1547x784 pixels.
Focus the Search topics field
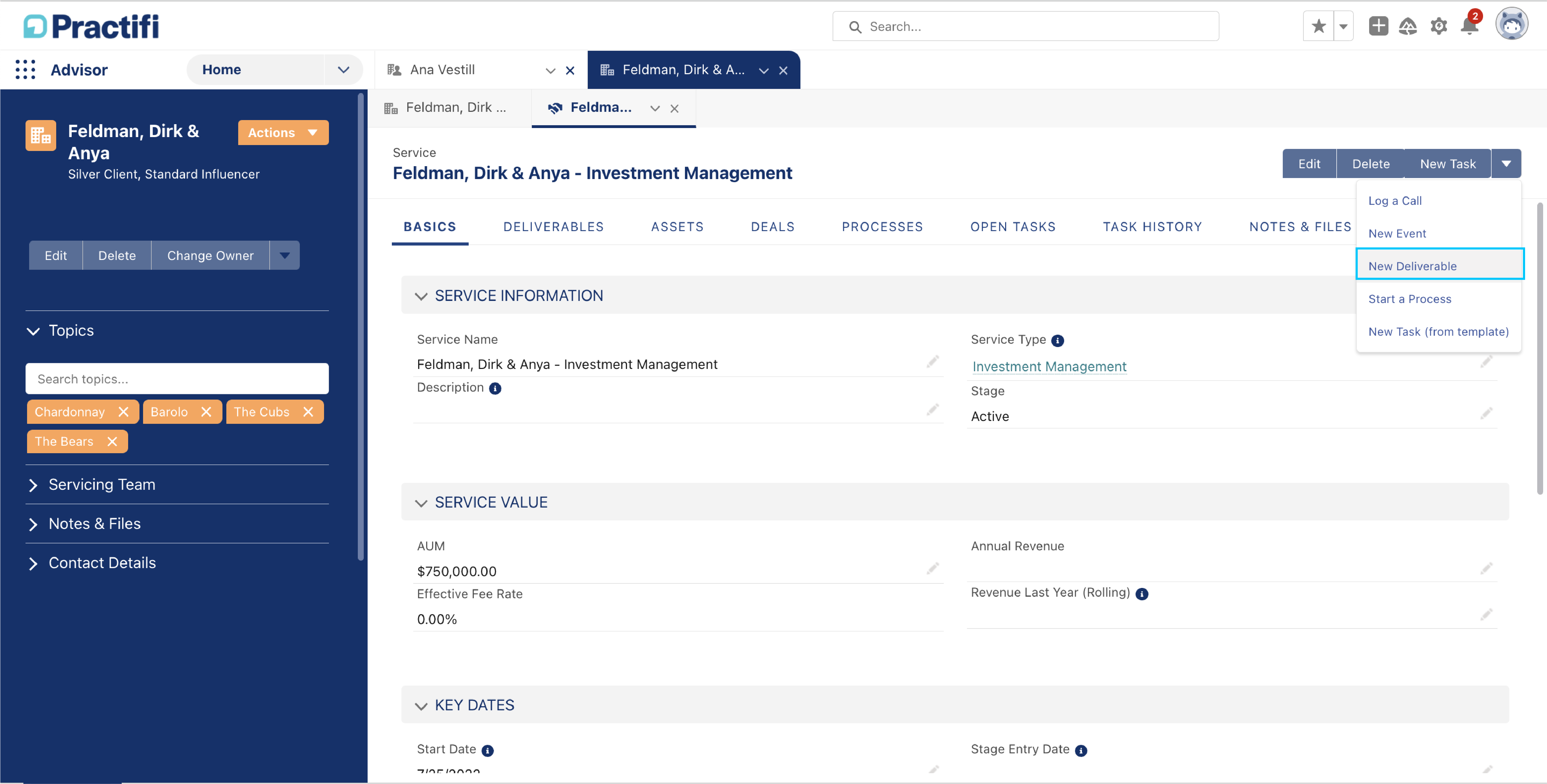[177, 379]
